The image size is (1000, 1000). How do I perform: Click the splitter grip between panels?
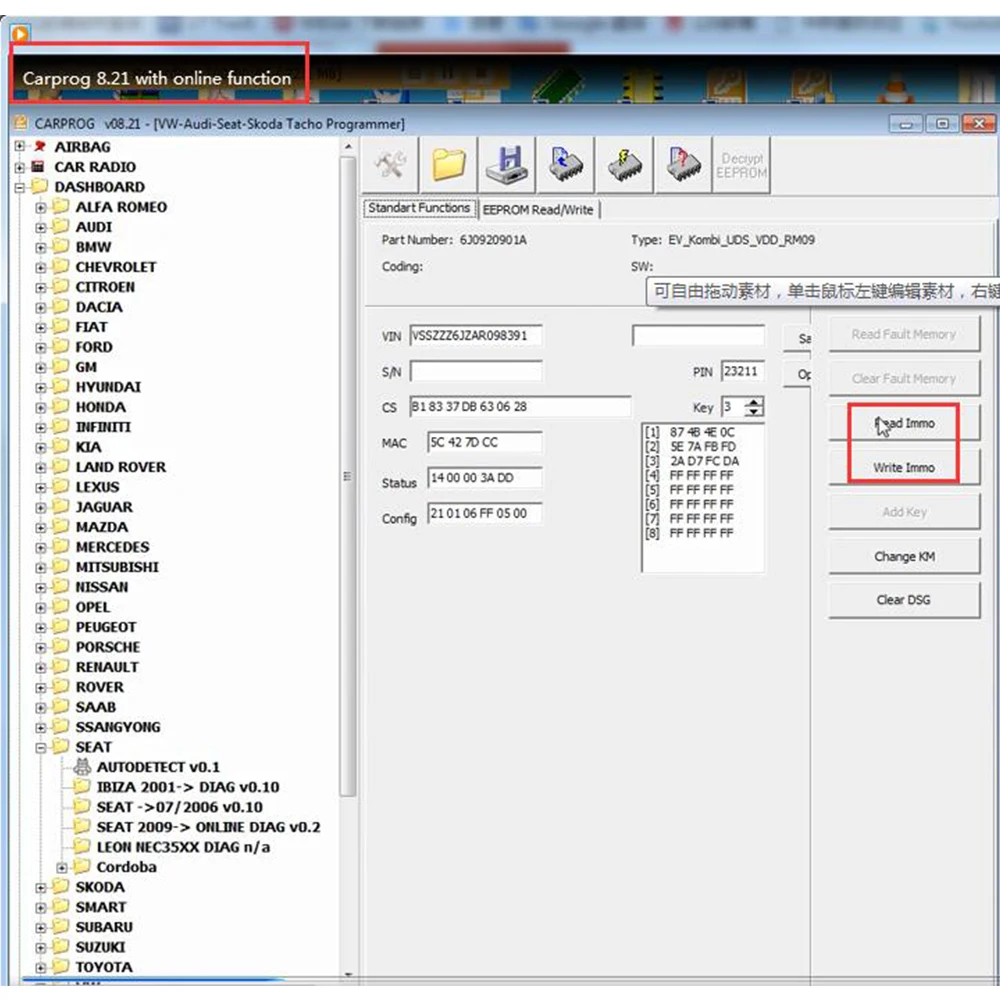(347, 476)
